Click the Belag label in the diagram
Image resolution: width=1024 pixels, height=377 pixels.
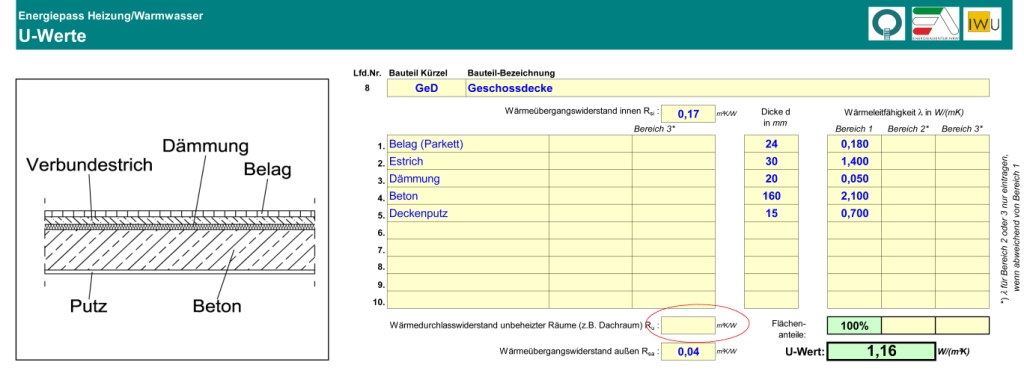tap(267, 171)
